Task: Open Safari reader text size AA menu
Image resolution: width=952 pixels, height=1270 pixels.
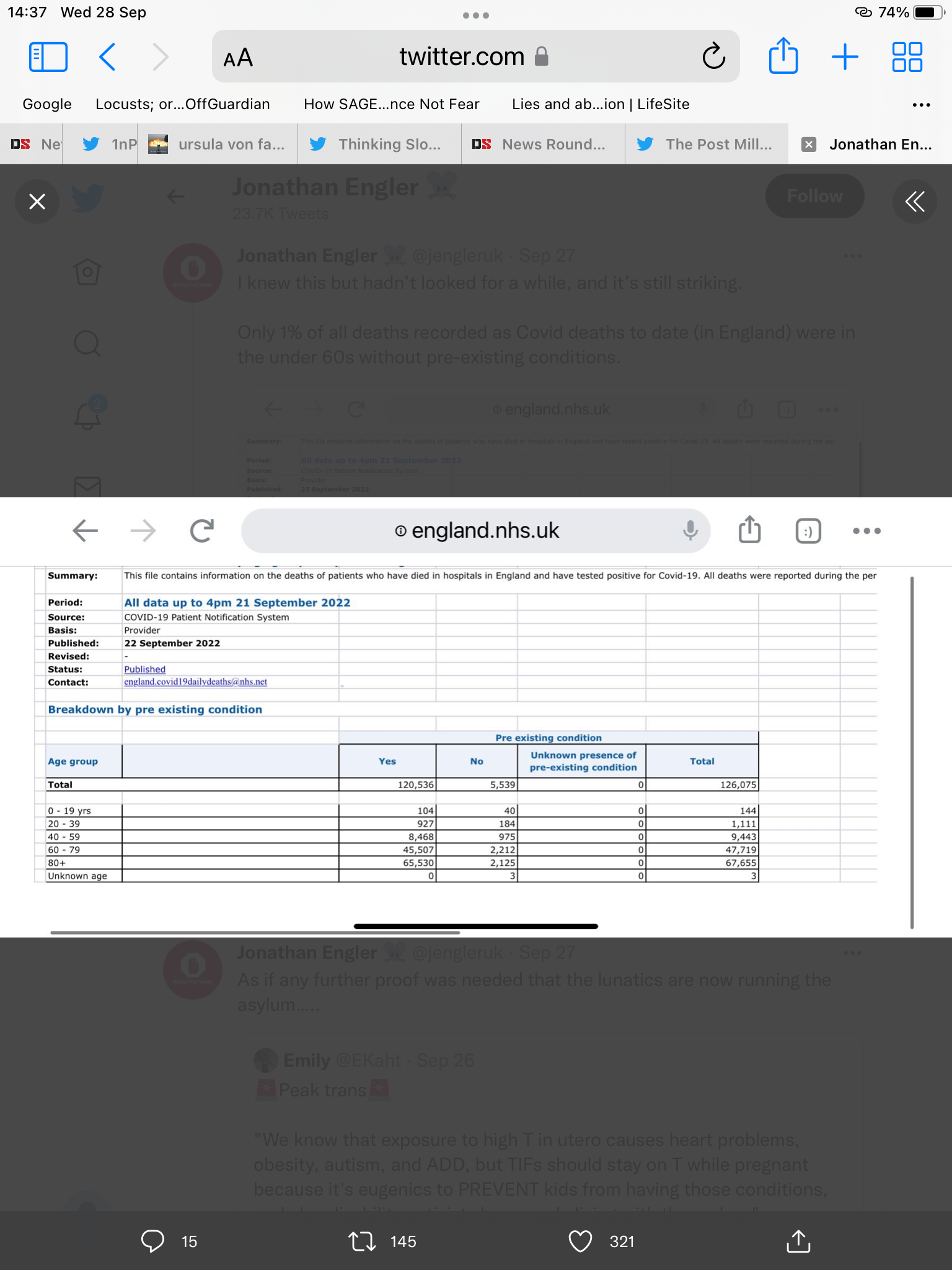Action: [x=238, y=58]
